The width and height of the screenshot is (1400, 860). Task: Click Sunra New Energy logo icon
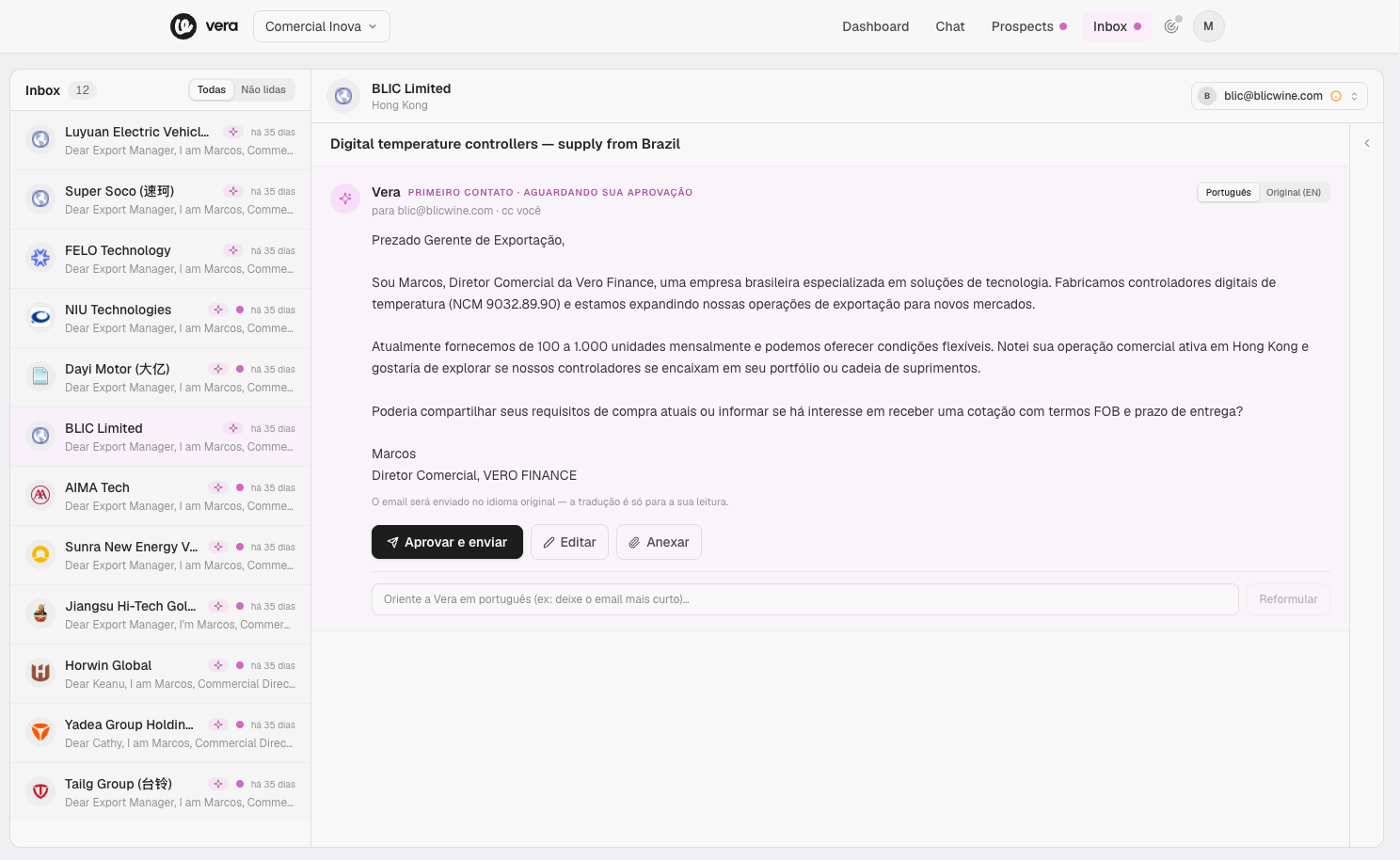tap(40, 554)
